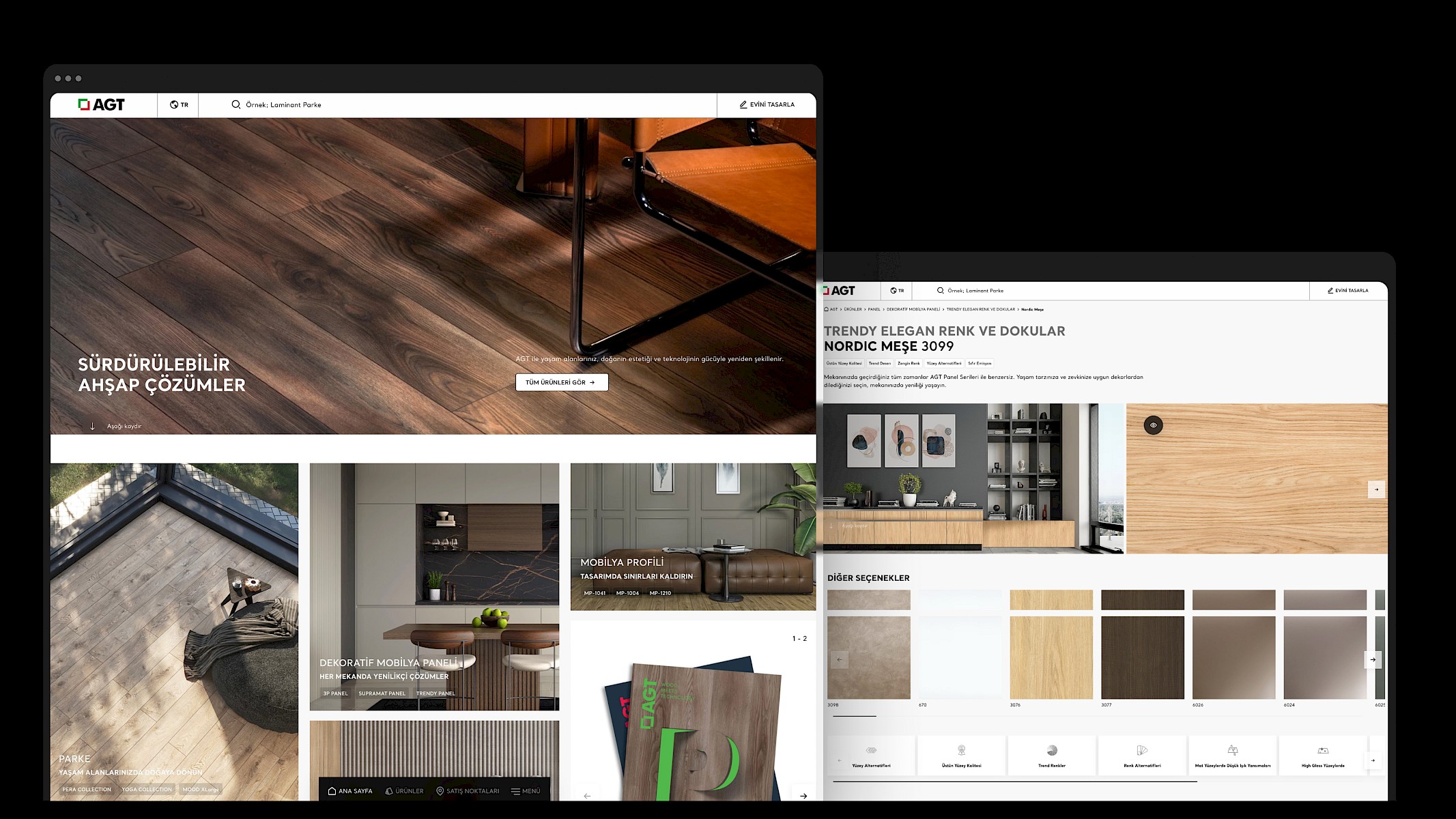This screenshot has width=1456, height=819.
Task: Click next arrow on Nordic Meşe image slider
Action: (x=1376, y=489)
